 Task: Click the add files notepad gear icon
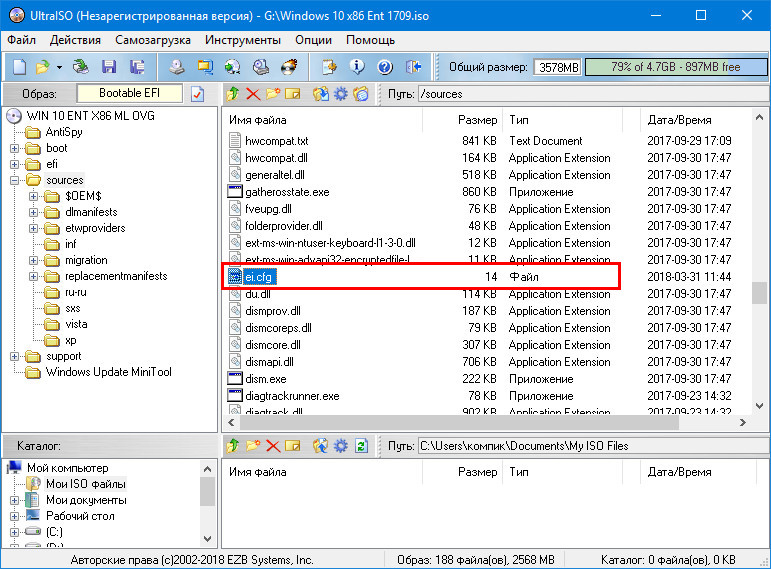[329, 67]
